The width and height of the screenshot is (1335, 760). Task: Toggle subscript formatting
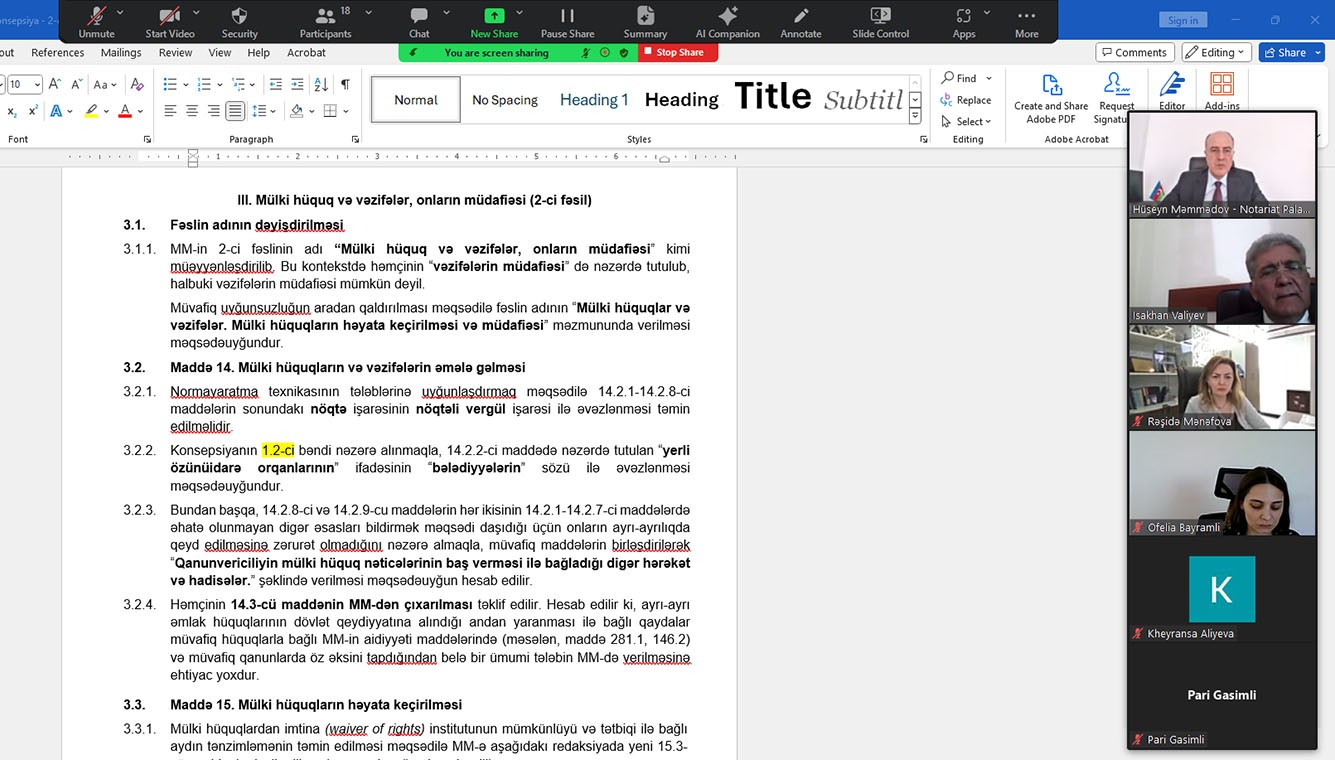click(x=12, y=111)
